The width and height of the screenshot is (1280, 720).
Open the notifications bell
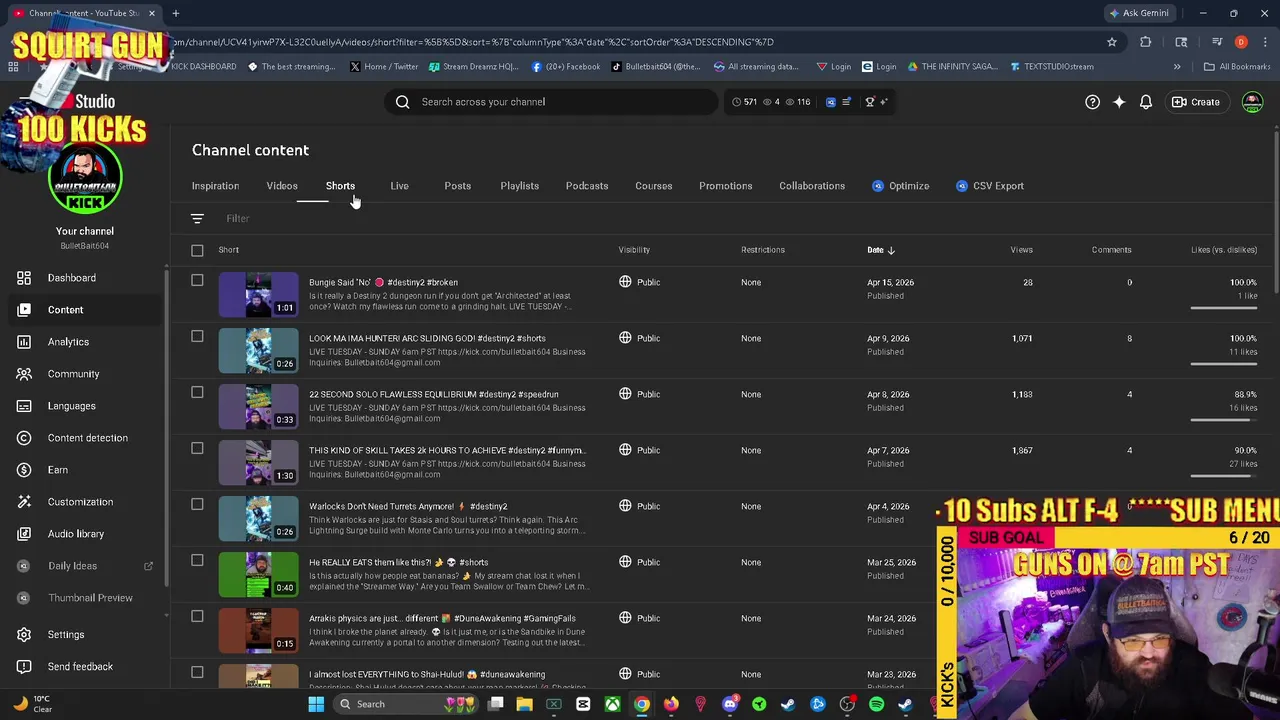[x=1146, y=102]
